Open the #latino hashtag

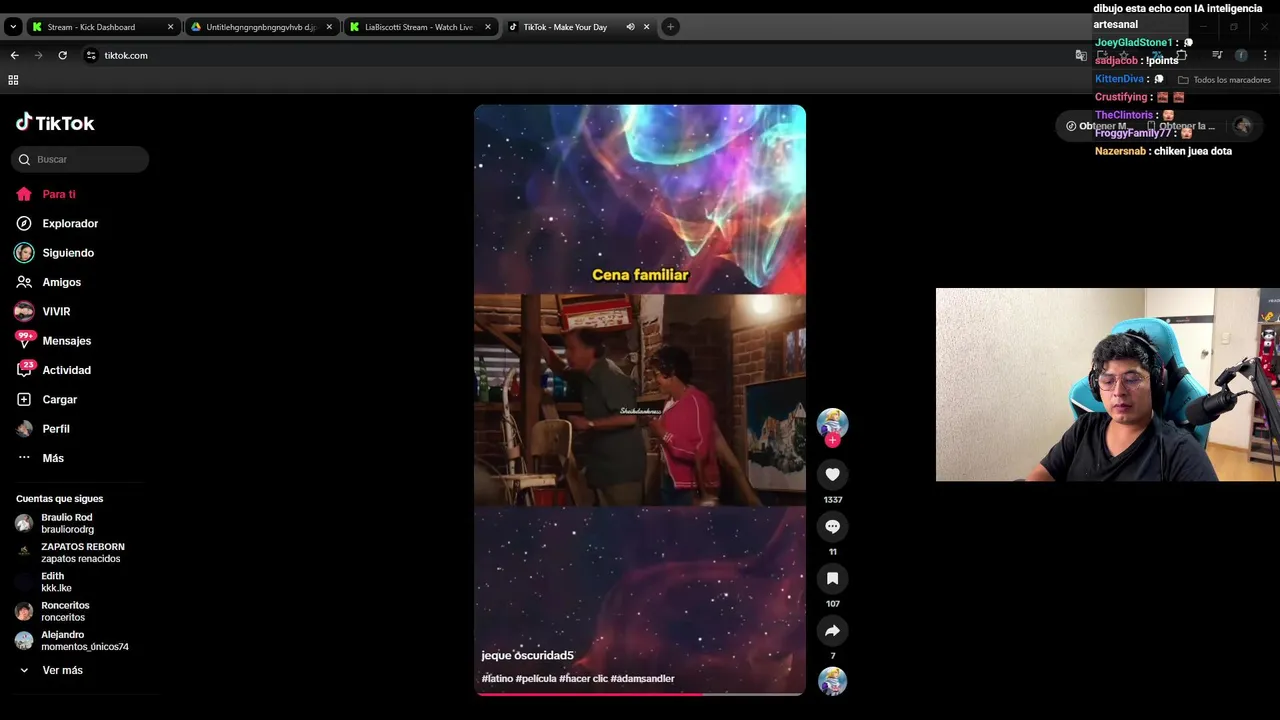tap(497, 679)
